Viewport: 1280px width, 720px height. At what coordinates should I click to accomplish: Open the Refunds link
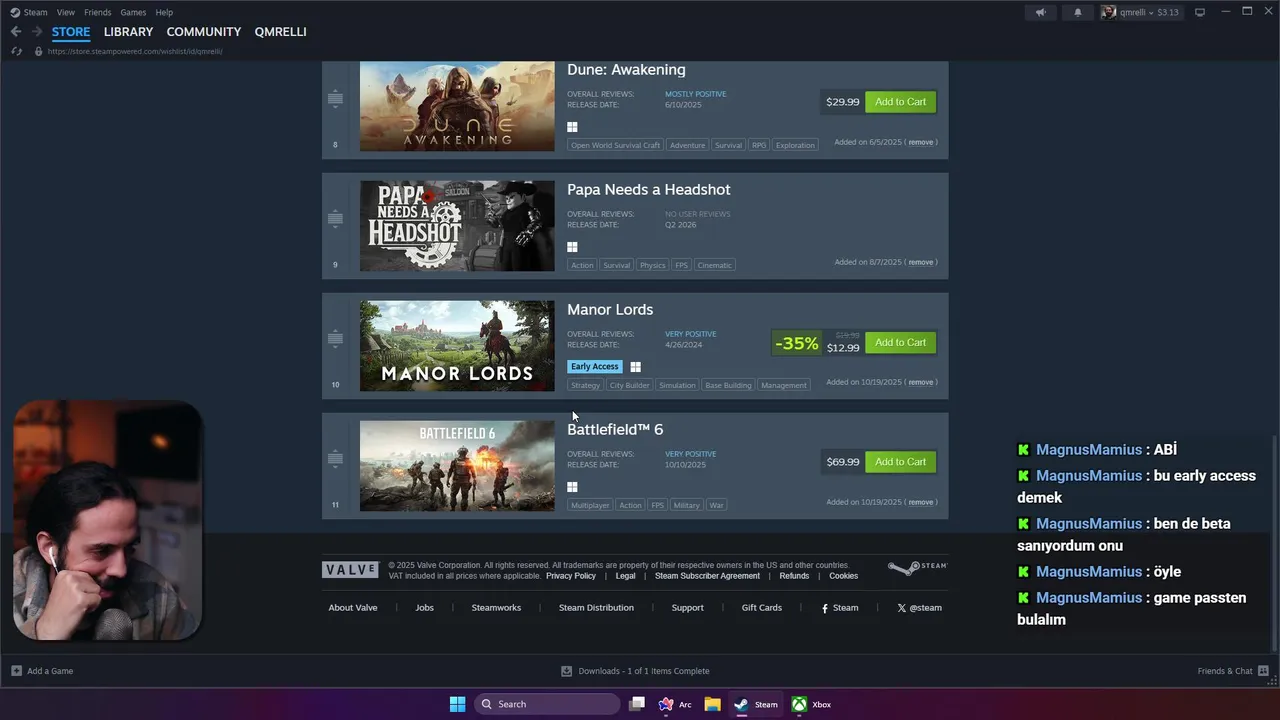(794, 576)
